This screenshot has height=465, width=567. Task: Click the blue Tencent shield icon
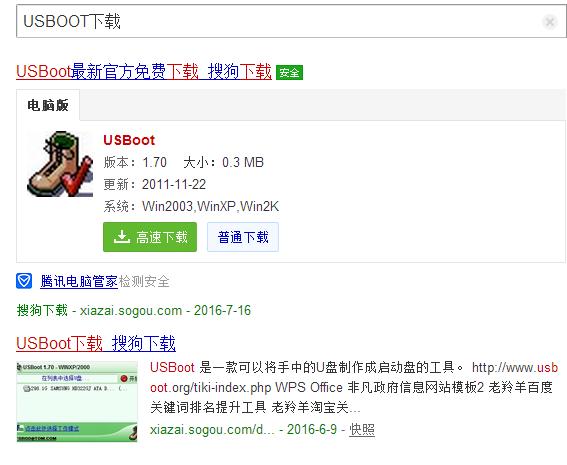coord(24,281)
